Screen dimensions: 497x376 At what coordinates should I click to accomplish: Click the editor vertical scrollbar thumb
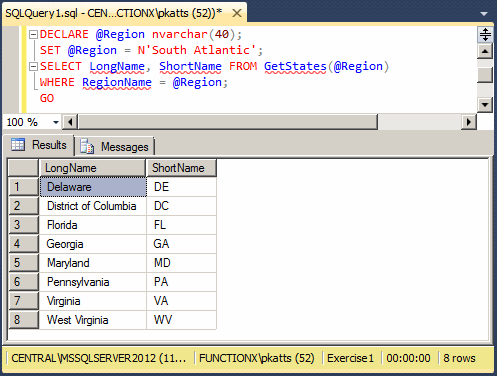point(485,75)
